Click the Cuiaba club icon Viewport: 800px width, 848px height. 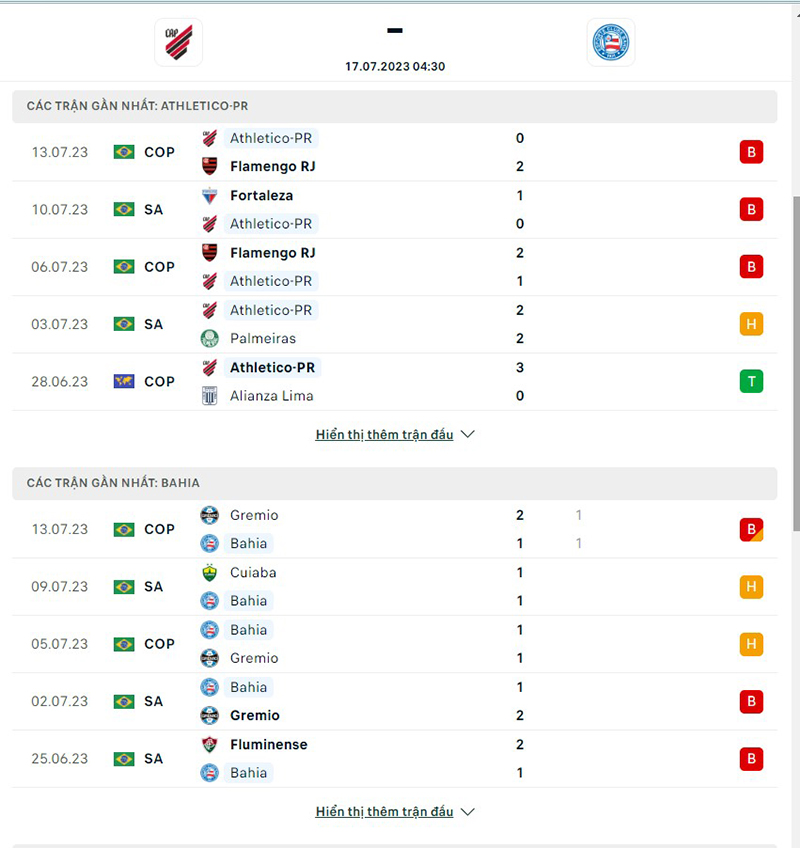[210, 573]
